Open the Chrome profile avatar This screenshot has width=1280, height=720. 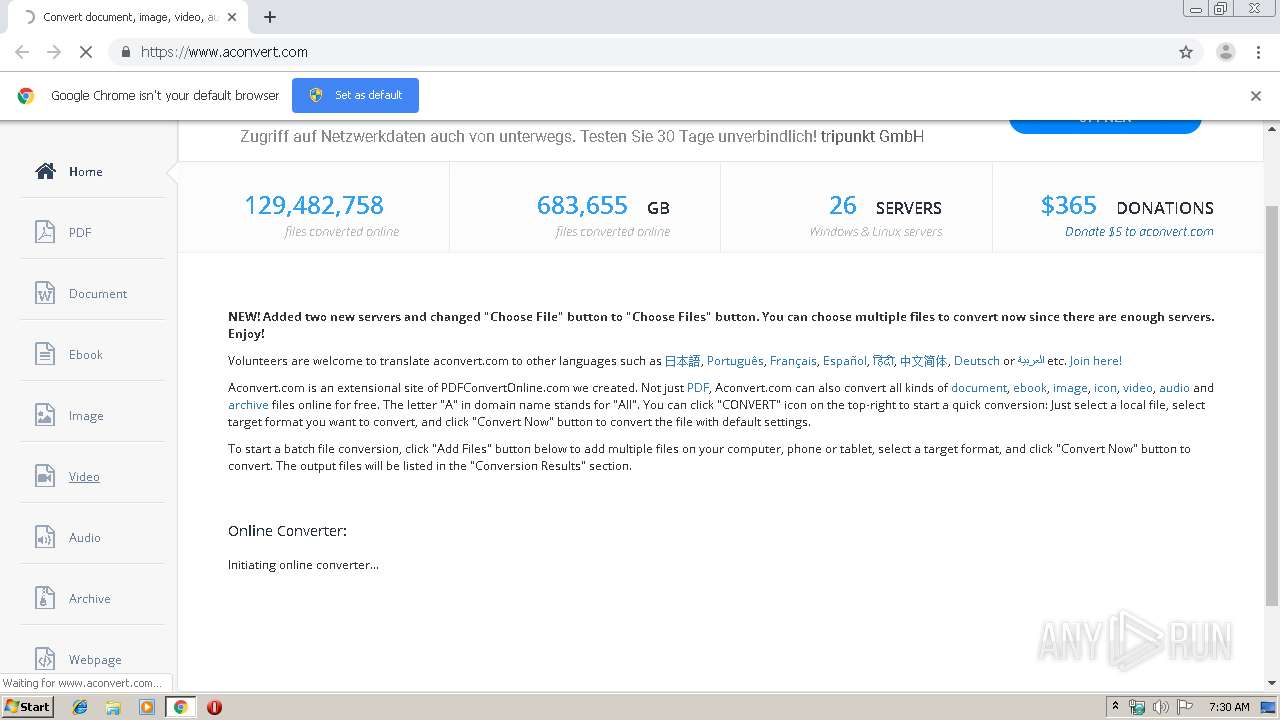pos(1225,52)
